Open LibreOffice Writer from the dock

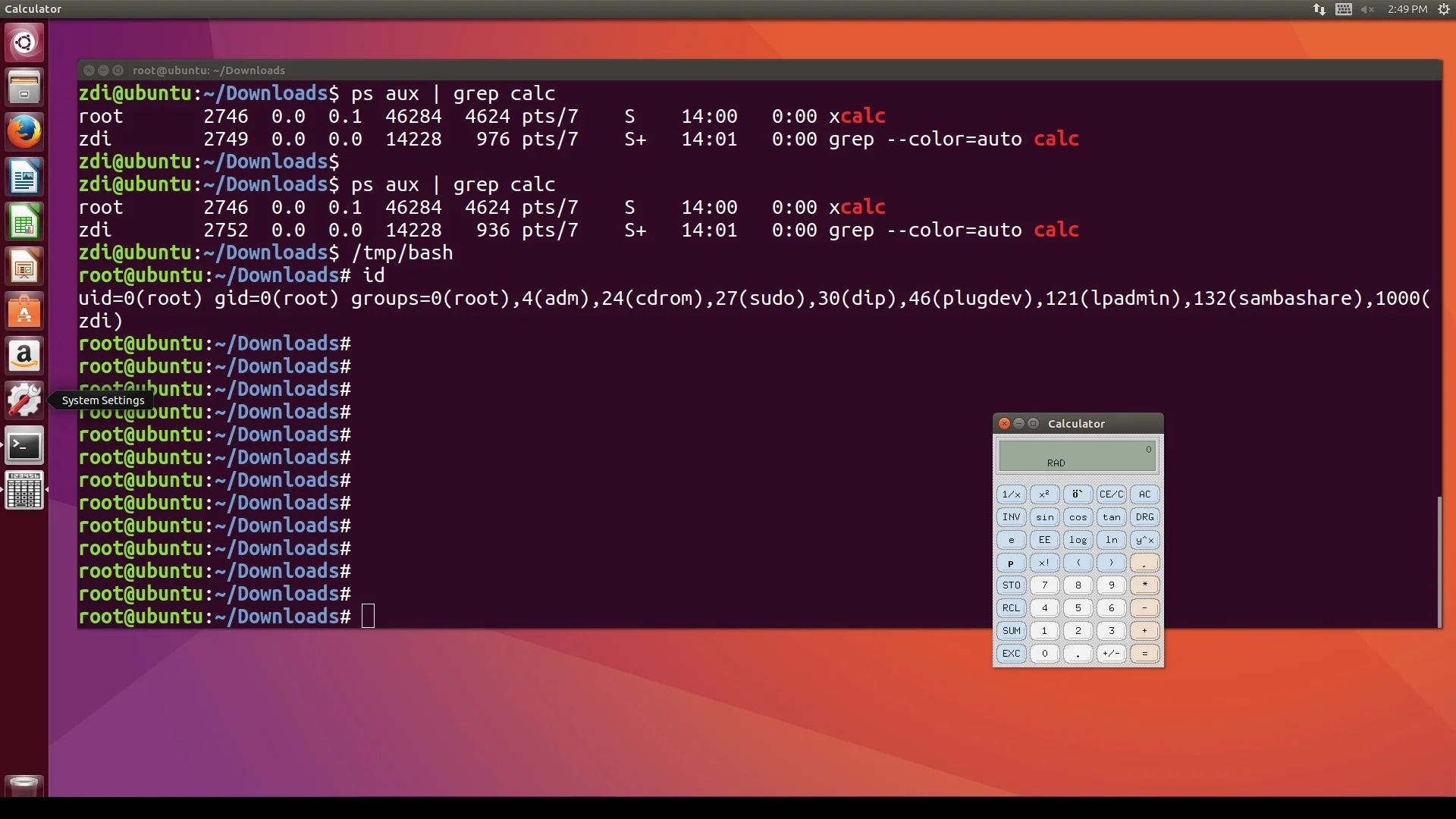click(x=24, y=177)
